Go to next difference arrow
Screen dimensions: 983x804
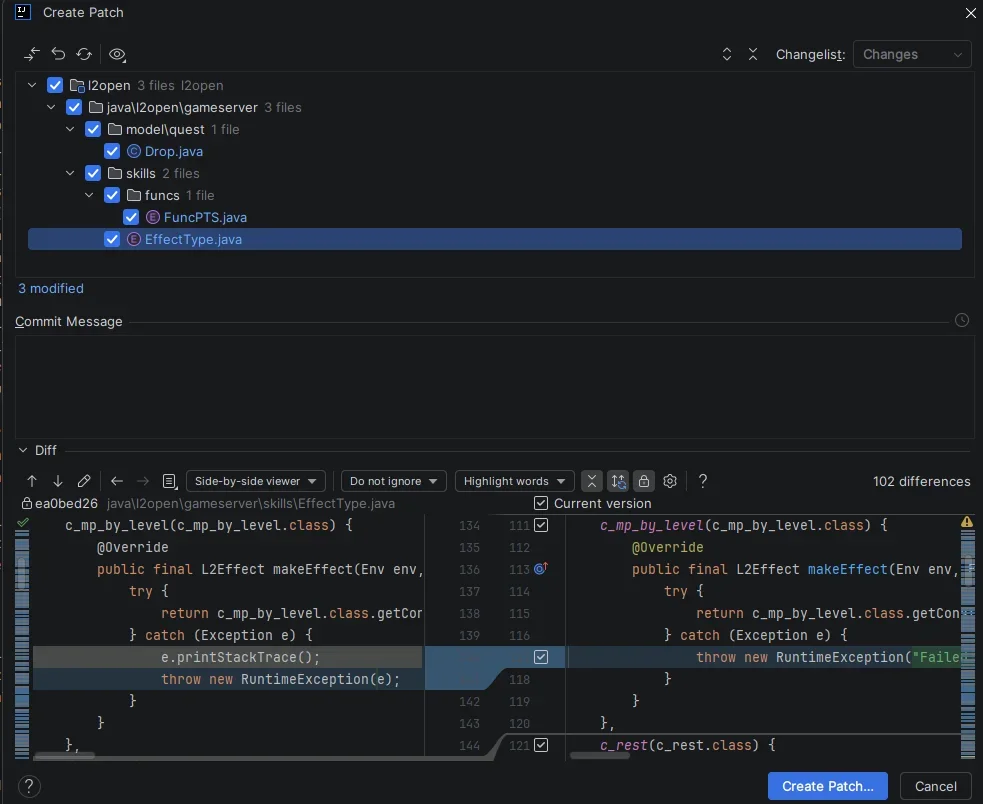pos(58,481)
